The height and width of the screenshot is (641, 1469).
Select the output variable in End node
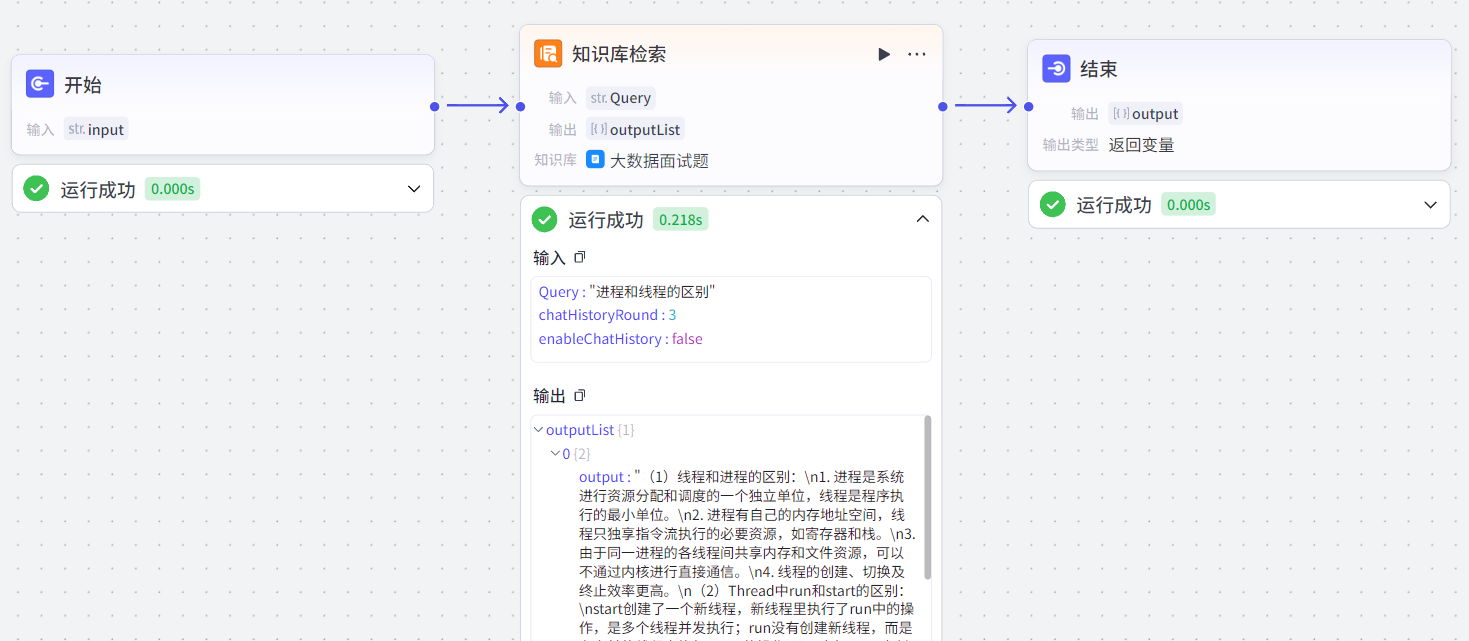click(x=1145, y=113)
